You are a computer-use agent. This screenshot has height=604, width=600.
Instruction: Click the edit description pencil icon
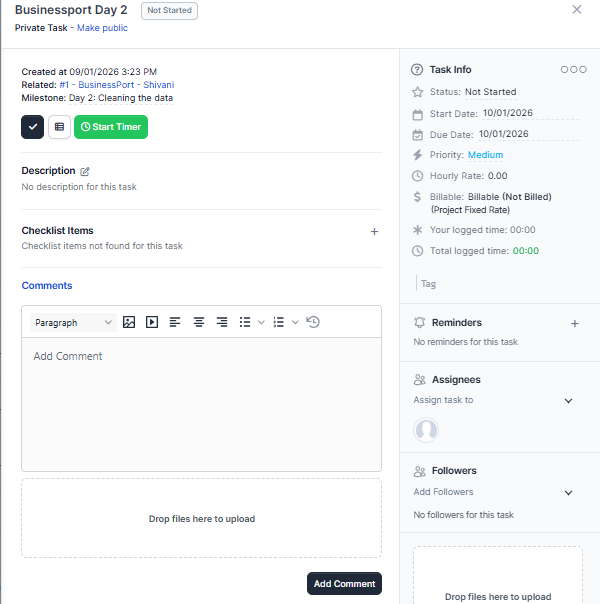click(85, 171)
